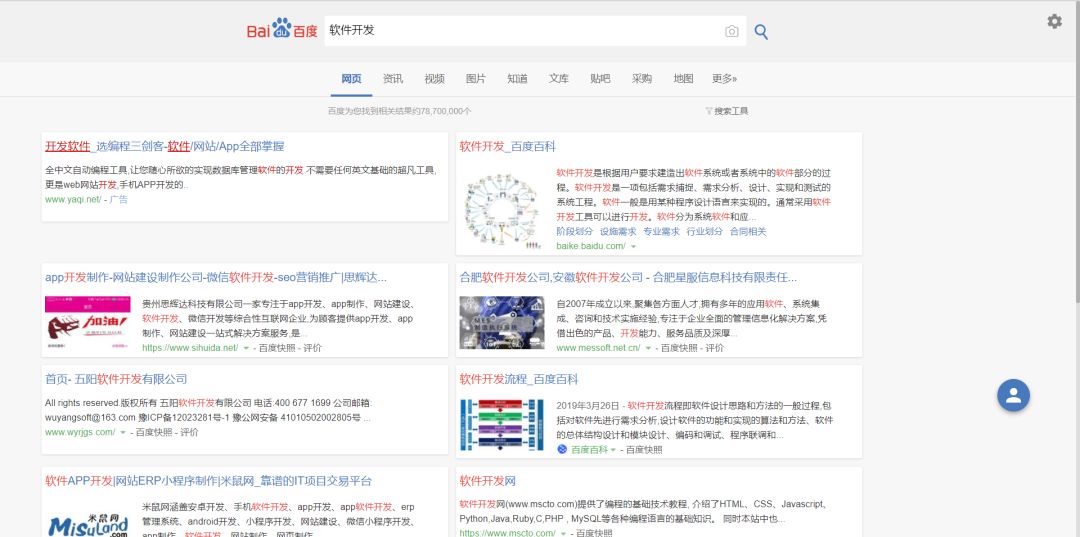
Task: Open 百度快照 for sihuida result
Action: [277, 348]
